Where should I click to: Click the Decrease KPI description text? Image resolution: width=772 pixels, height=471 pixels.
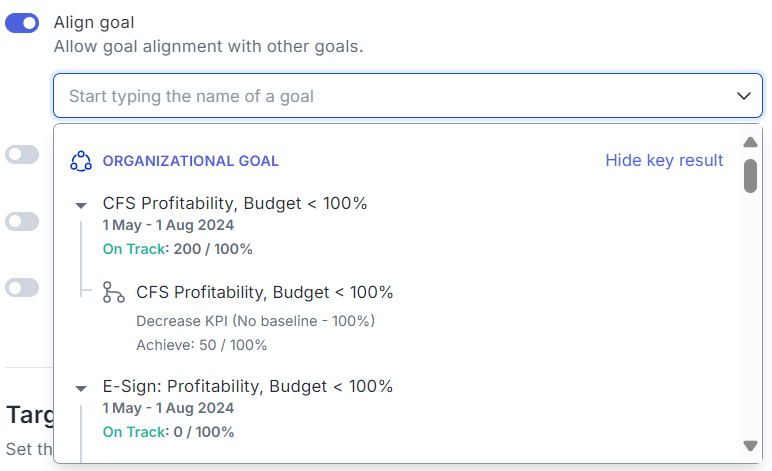[x=256, y=321]
